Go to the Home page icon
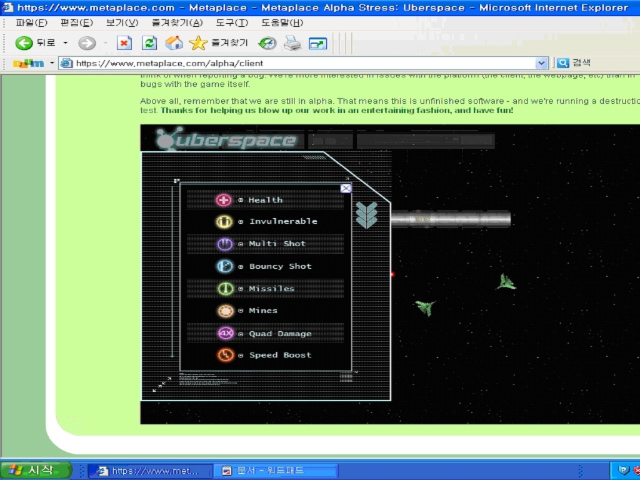The image size is (640, 480). coord(174,43)
